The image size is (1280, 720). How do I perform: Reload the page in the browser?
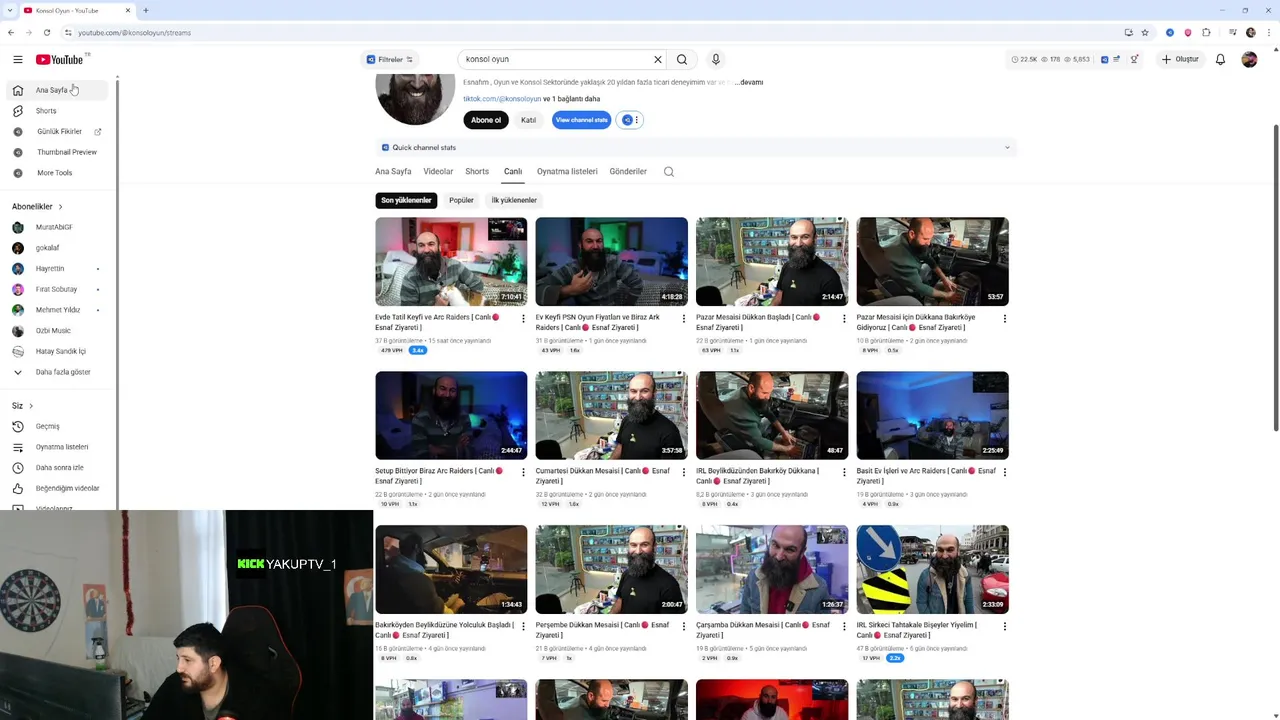[x=47, y=32]
